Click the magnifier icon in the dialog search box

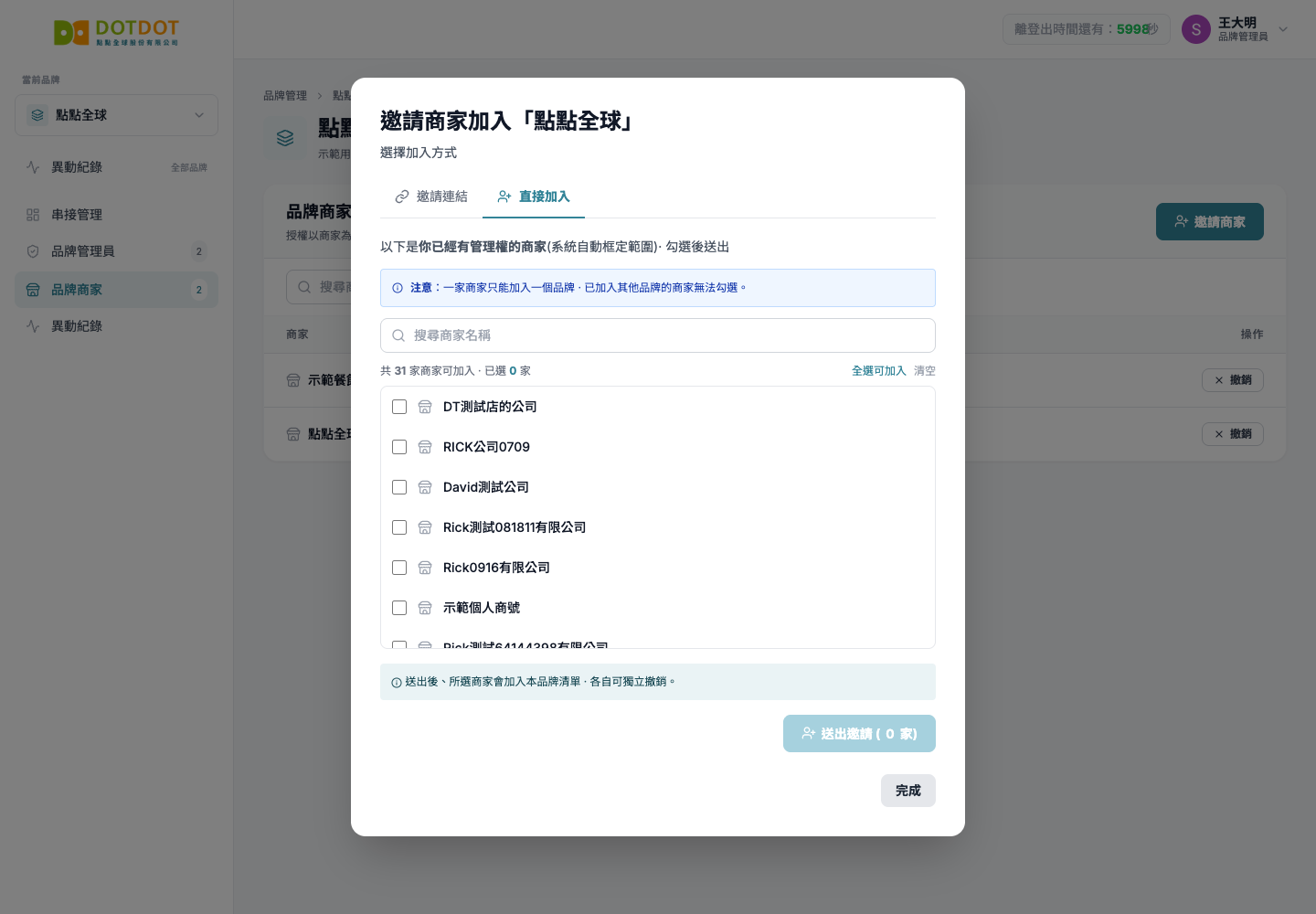[398, 335]
